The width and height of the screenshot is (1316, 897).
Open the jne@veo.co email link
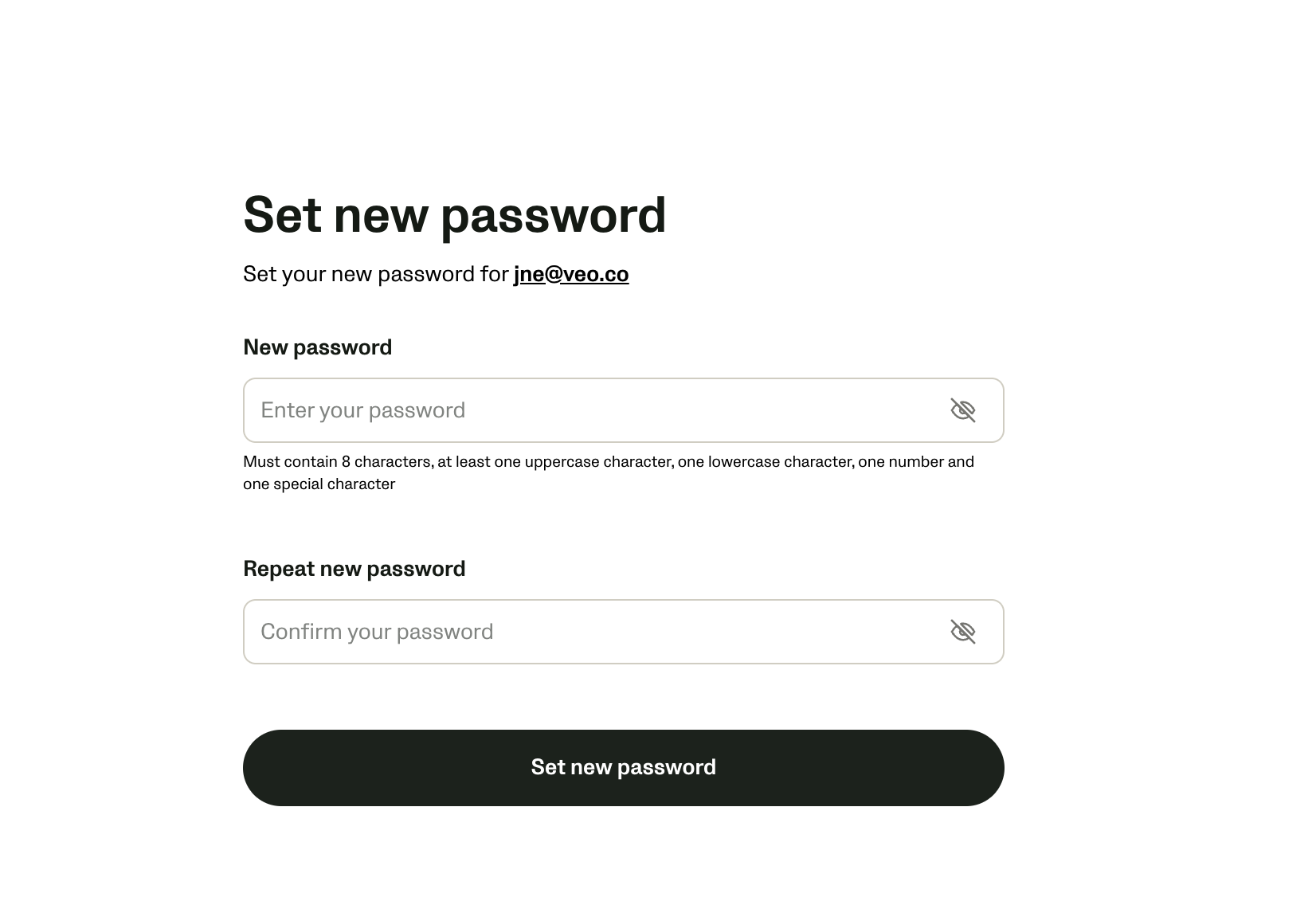pos(570,274)
